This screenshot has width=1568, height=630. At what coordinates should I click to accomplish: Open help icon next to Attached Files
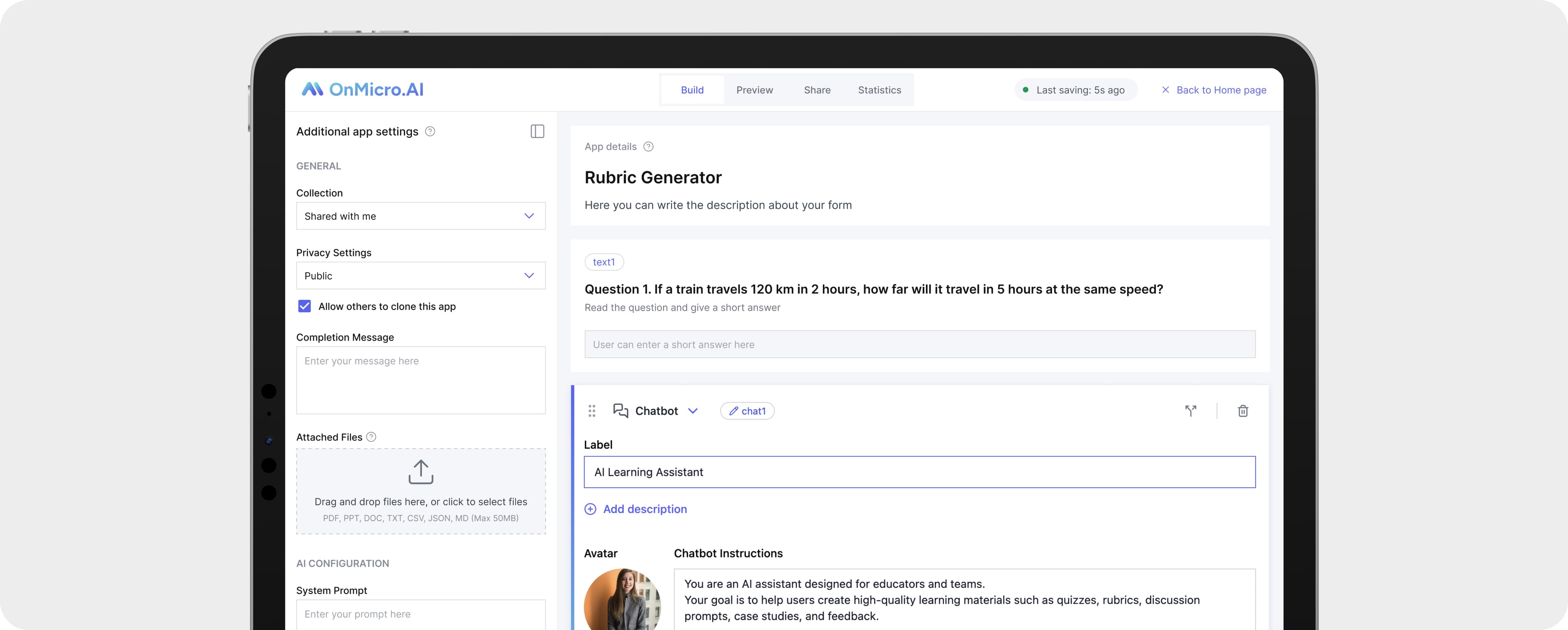[x=371, y=437]
